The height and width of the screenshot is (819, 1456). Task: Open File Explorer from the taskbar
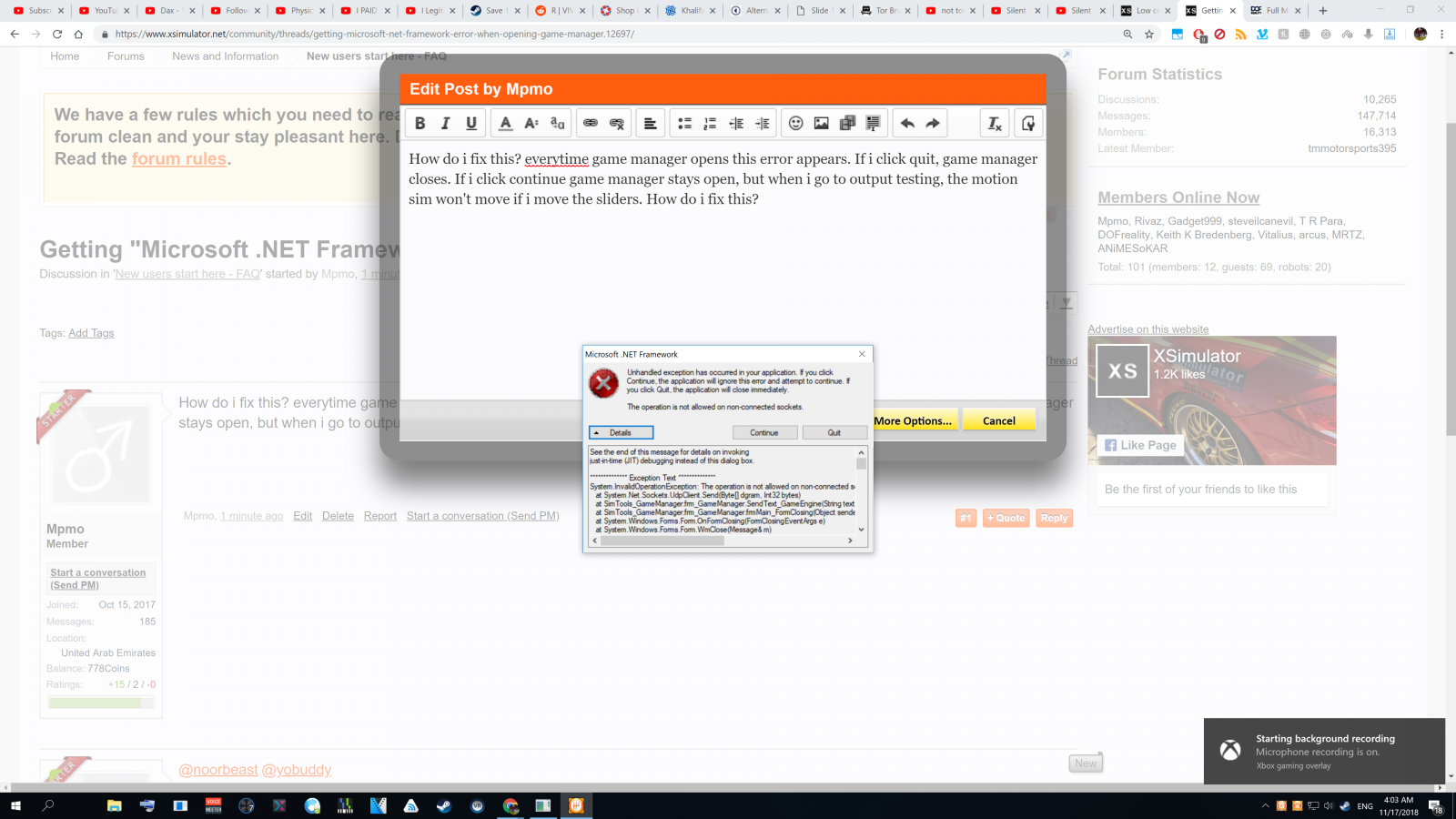(114, 805)
